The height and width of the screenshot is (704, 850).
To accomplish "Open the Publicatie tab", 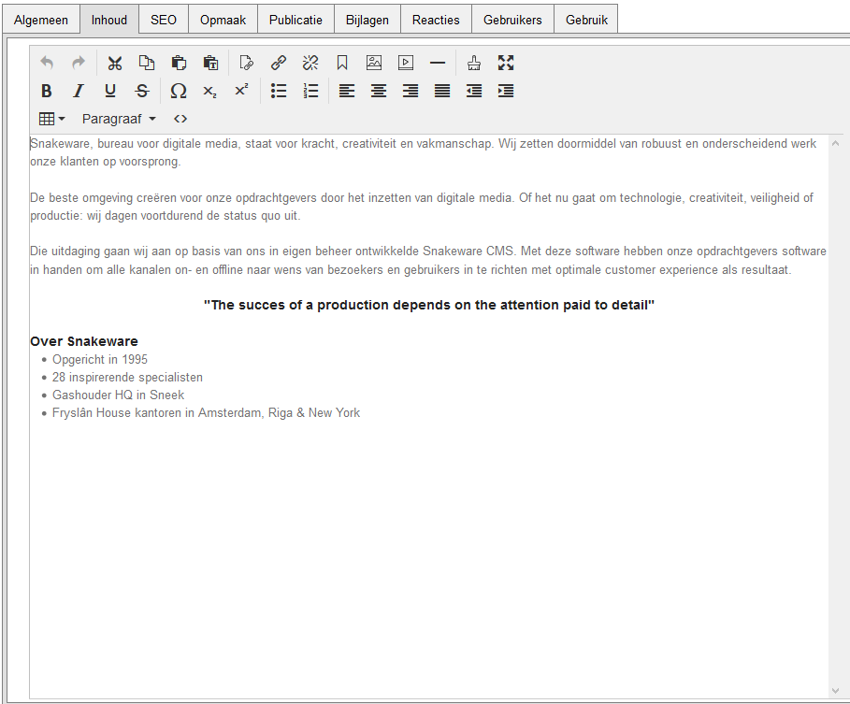I will 295,20.
